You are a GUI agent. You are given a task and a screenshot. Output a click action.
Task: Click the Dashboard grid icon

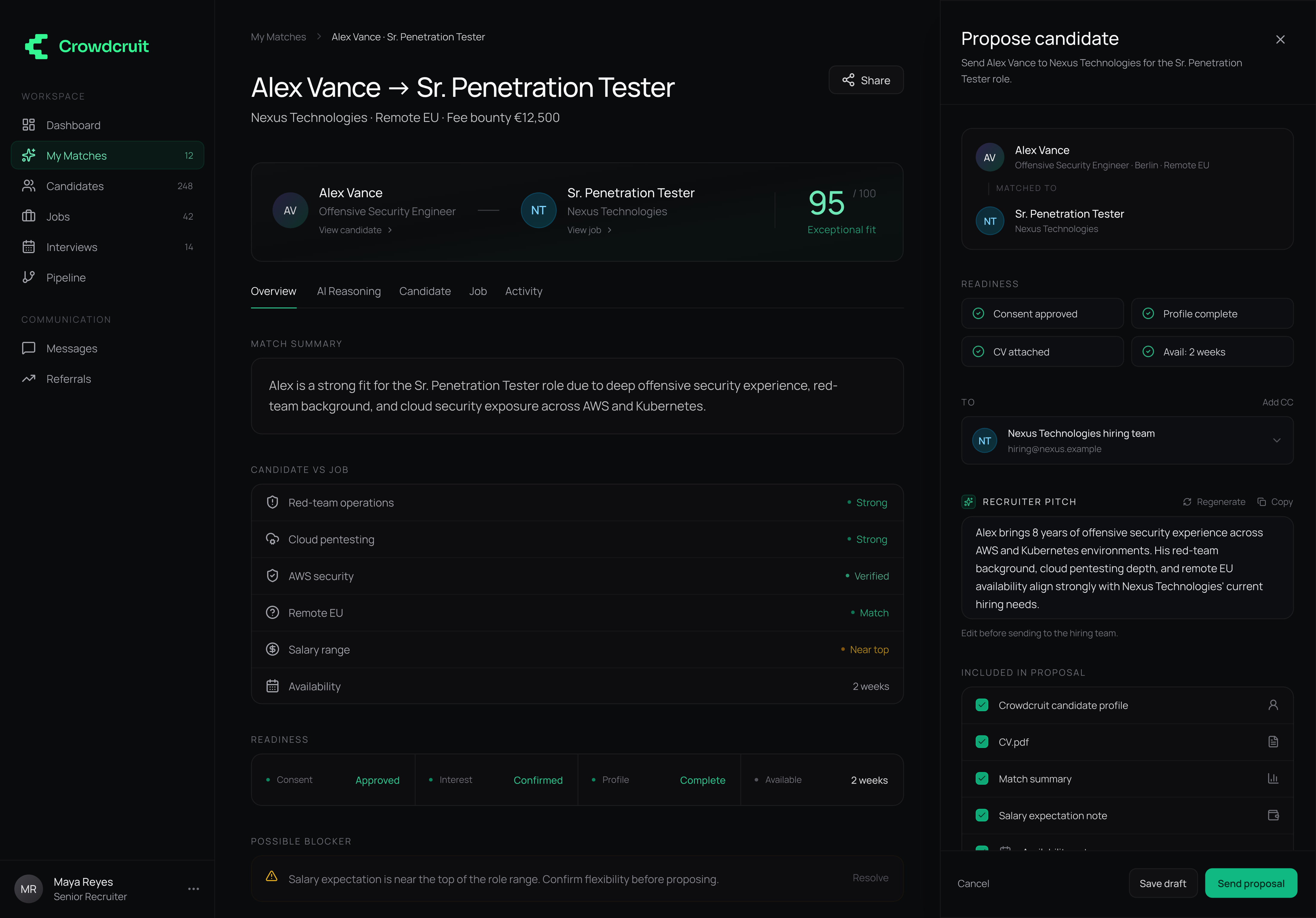point(29,125)
